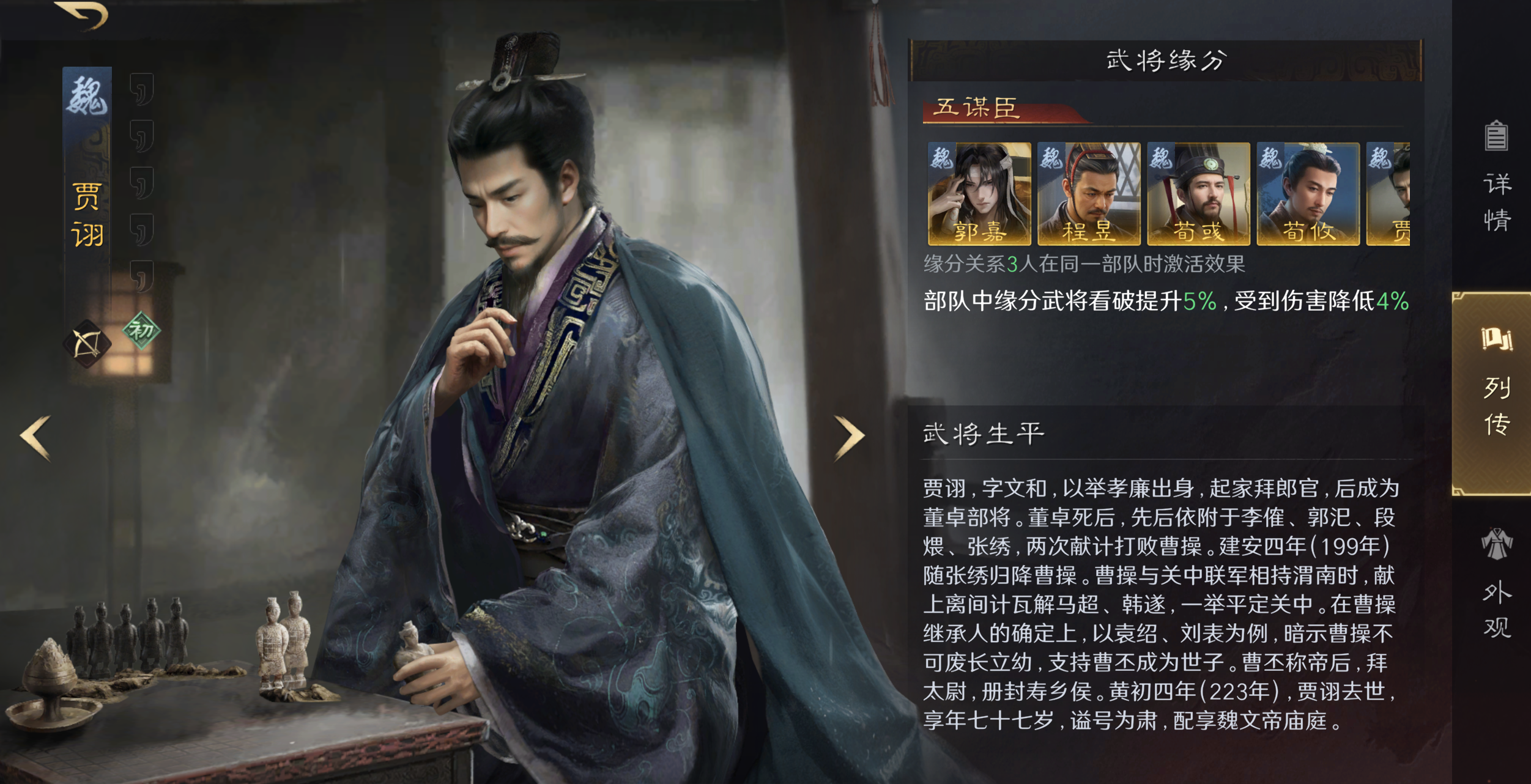Tap the green 初 diamond badge
The height and width of the screenshot is (784, 1531).
point(141,330)
